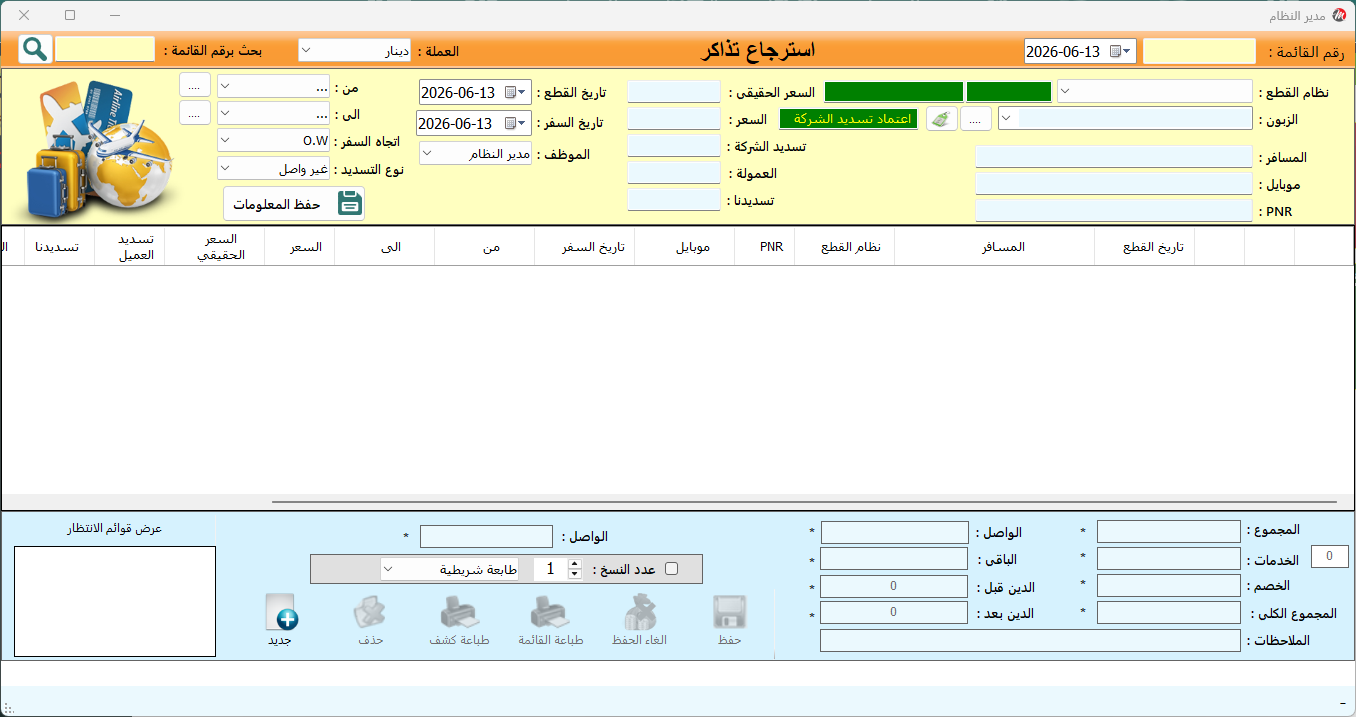The width and height of the screenshot is (1356, 717).
Task: Click the الدين قبل value field
Action: 894,586
